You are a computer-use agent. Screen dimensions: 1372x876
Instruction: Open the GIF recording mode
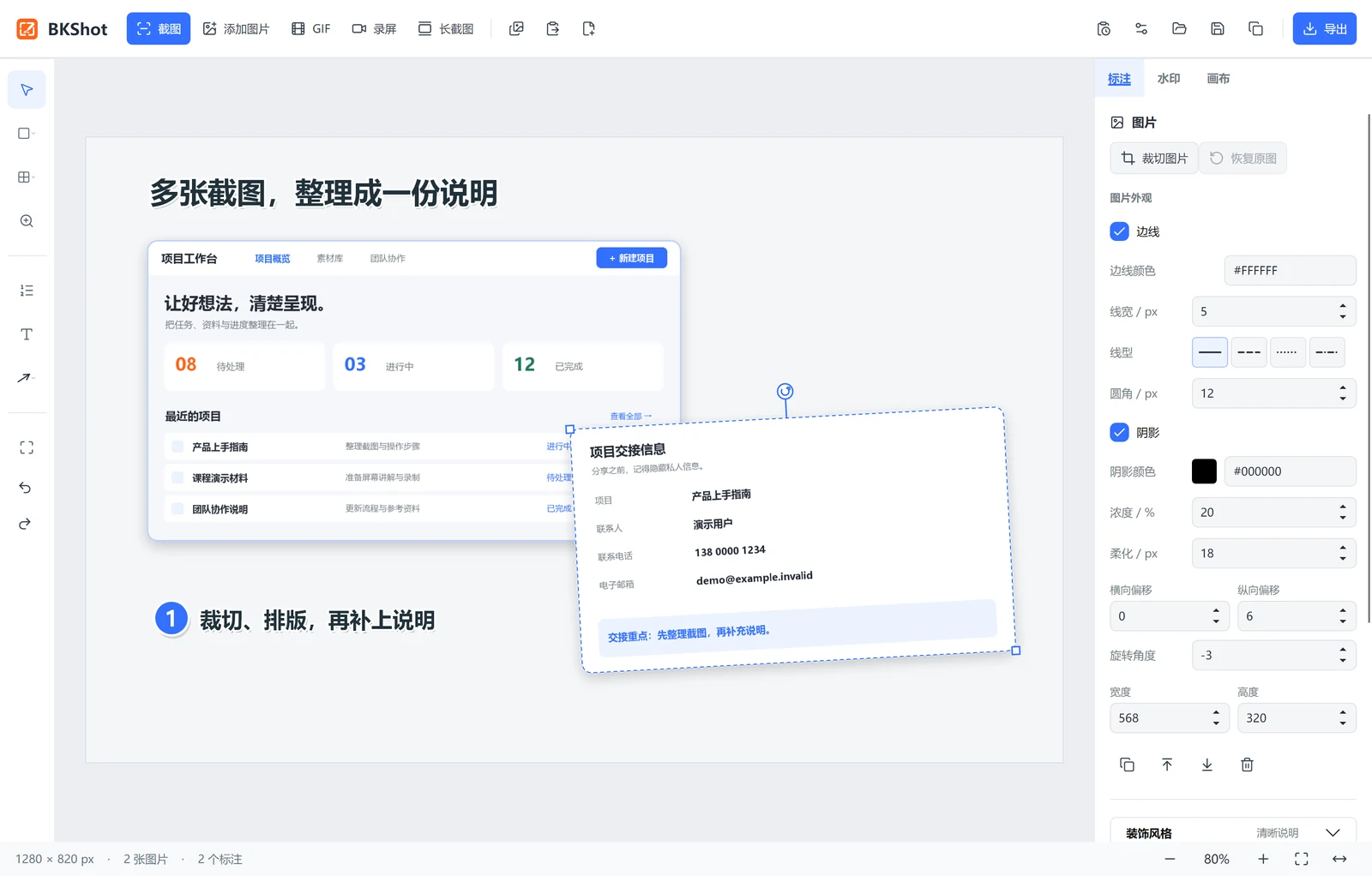point(311,29)
